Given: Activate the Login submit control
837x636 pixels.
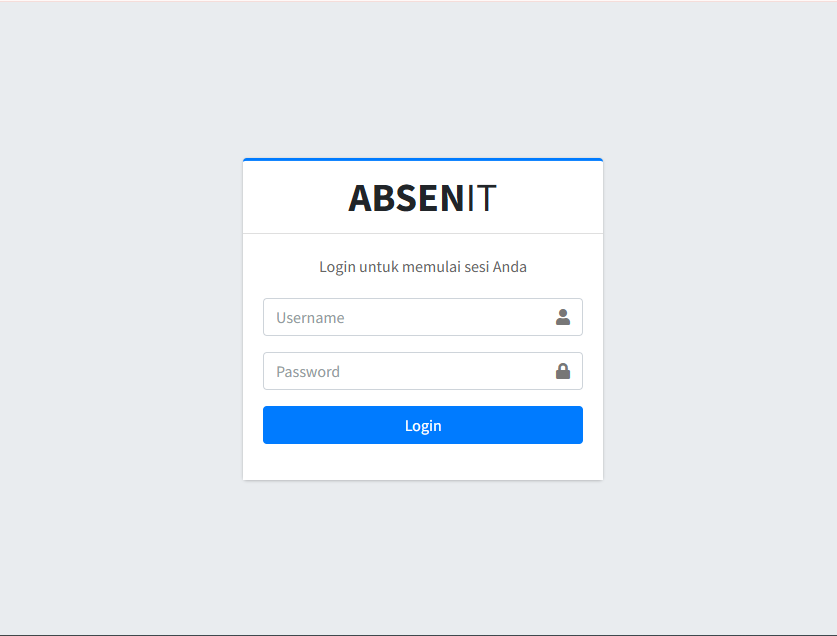Looking at the screenshot, I should point(422,424).
